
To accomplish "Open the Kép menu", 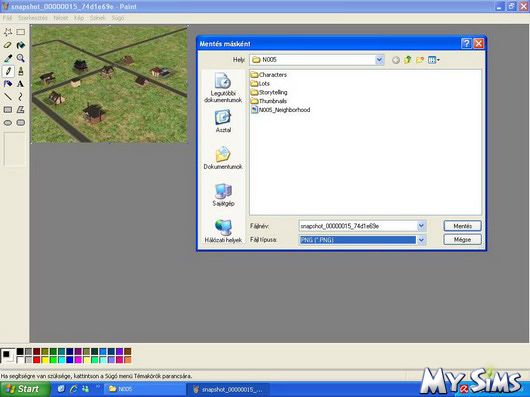I will tap(79, 18).
